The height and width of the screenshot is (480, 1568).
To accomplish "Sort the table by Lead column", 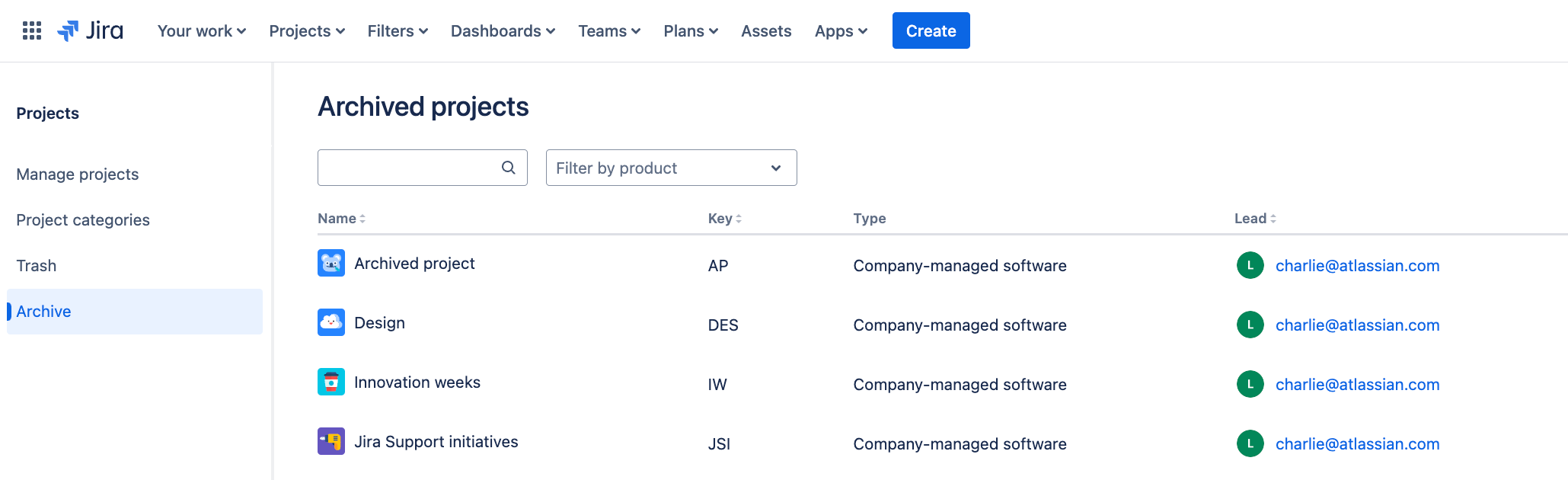I will click(1256, 219).
